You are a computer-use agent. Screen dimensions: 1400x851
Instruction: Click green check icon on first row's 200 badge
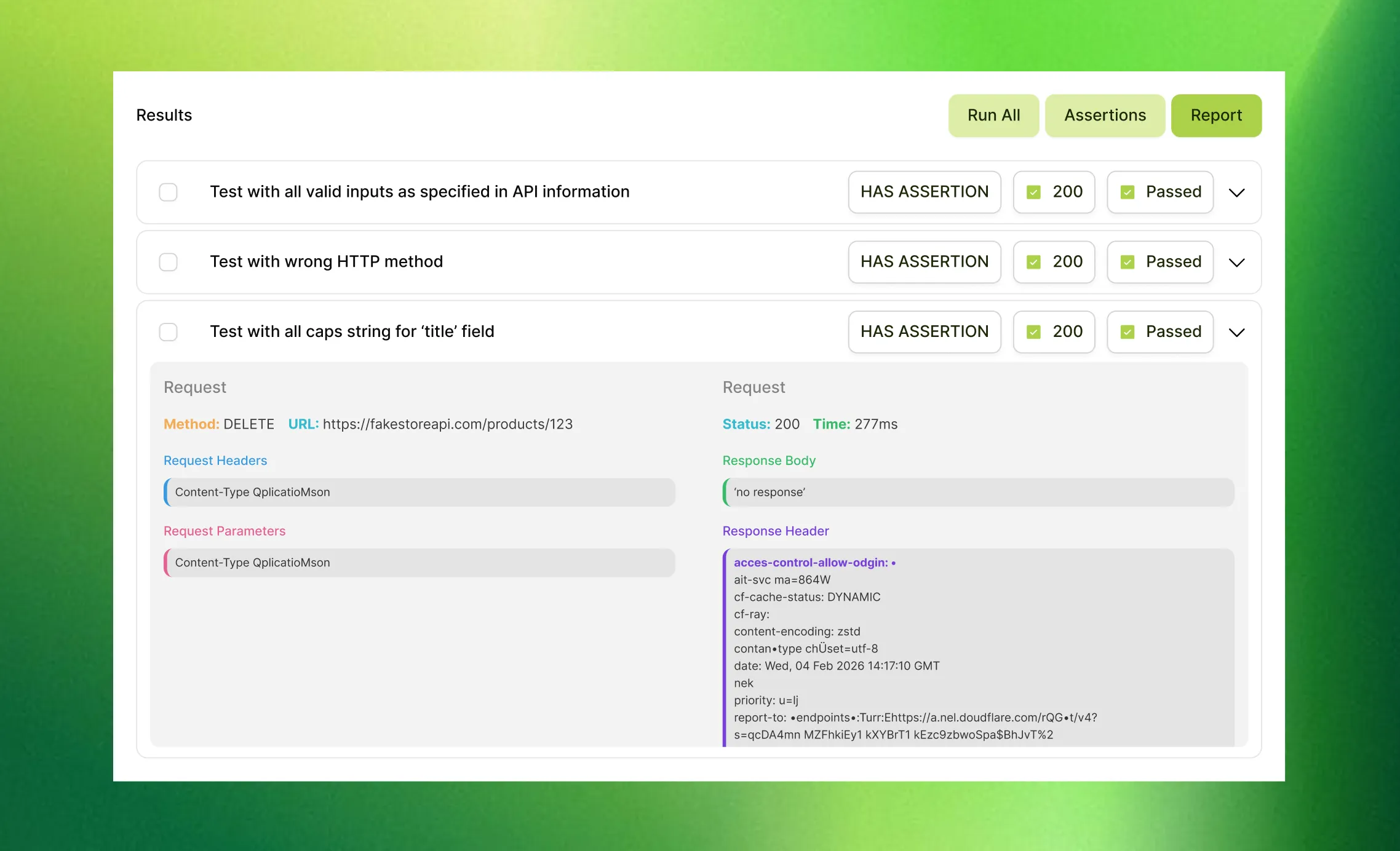1033,192
